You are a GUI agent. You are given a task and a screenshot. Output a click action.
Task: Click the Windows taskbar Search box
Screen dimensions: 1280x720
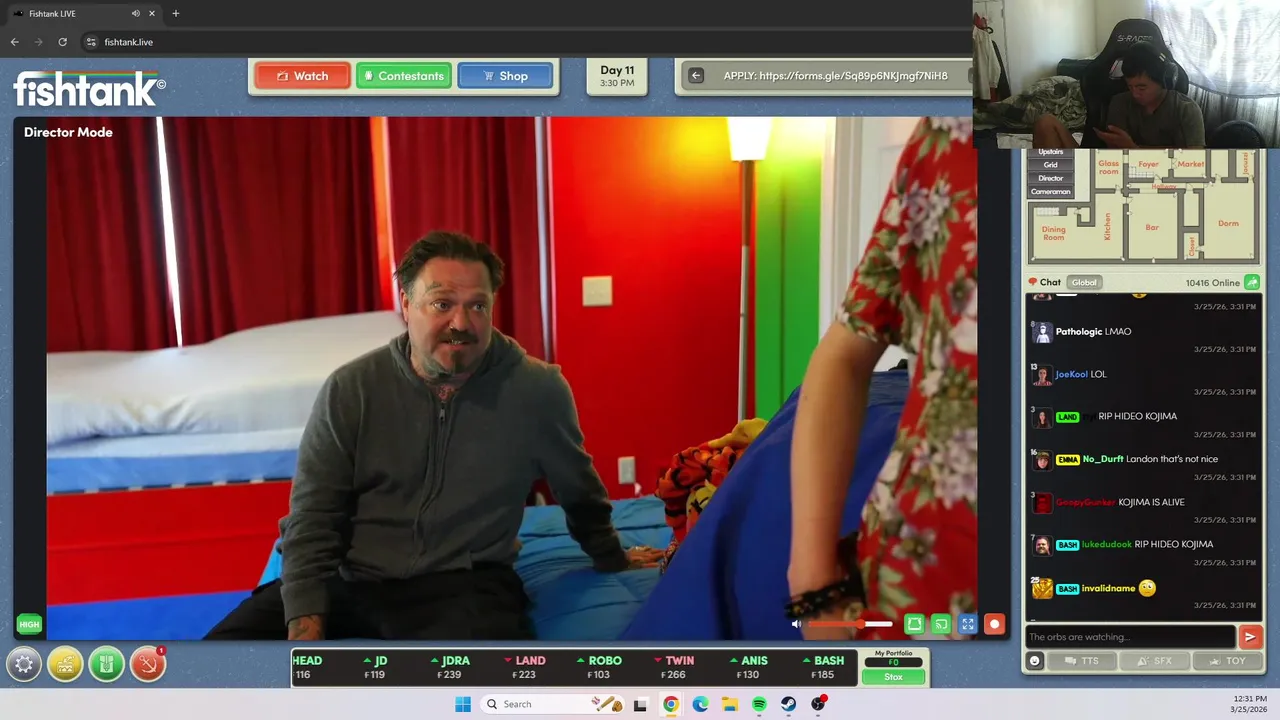pos(550,704)
